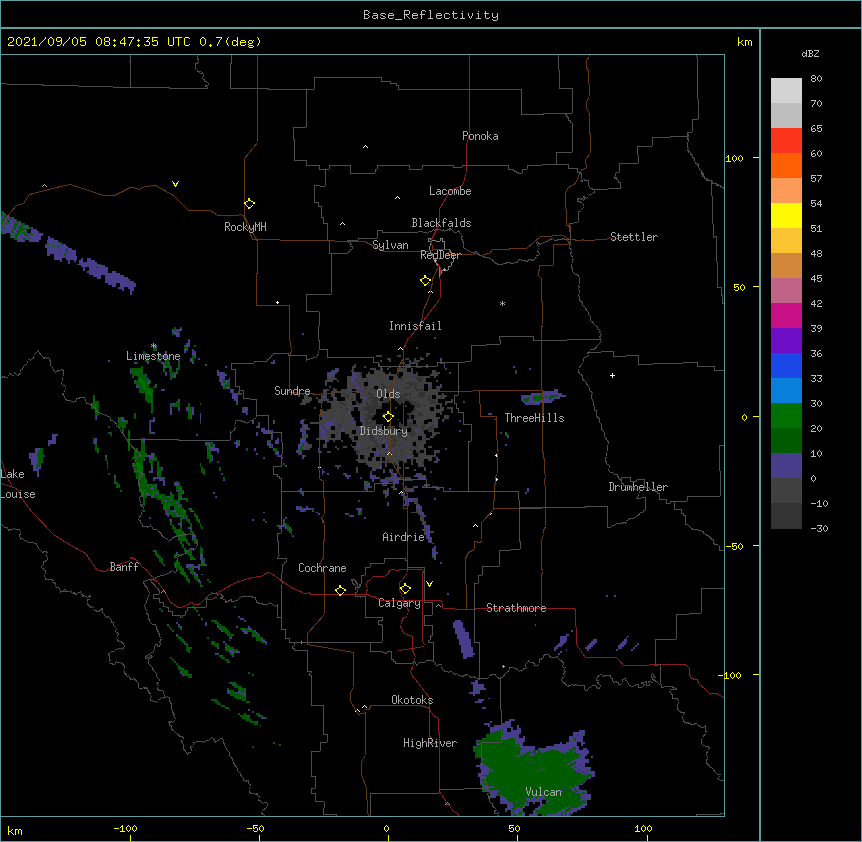This screenshot has width=862, height=842.
Task: Click the -100 label on bottom axis
Action: pyautogui.click(x=125, y=828)
